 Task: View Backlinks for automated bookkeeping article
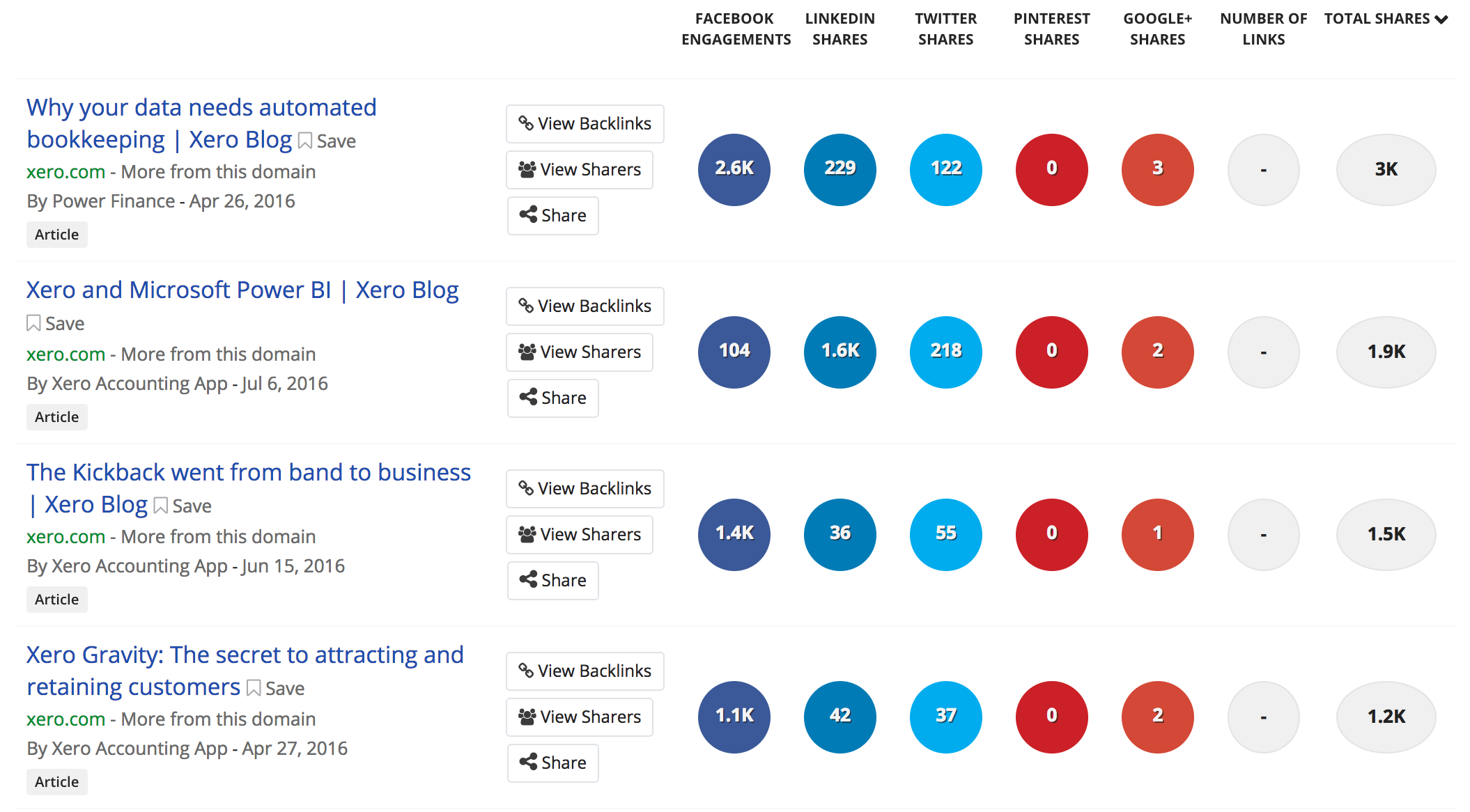[585, 124]
